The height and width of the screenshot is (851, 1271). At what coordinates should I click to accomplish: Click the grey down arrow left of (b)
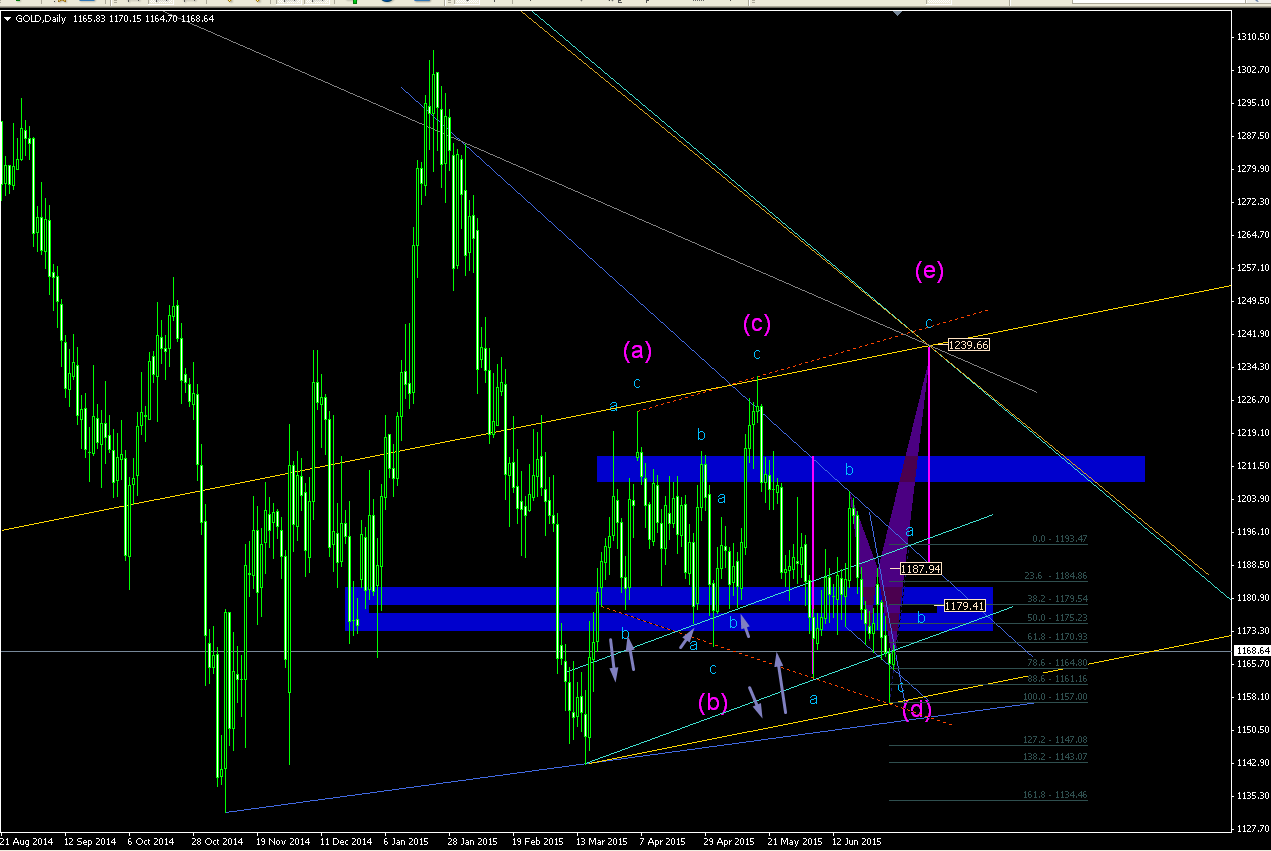click(x=613, y=661)
